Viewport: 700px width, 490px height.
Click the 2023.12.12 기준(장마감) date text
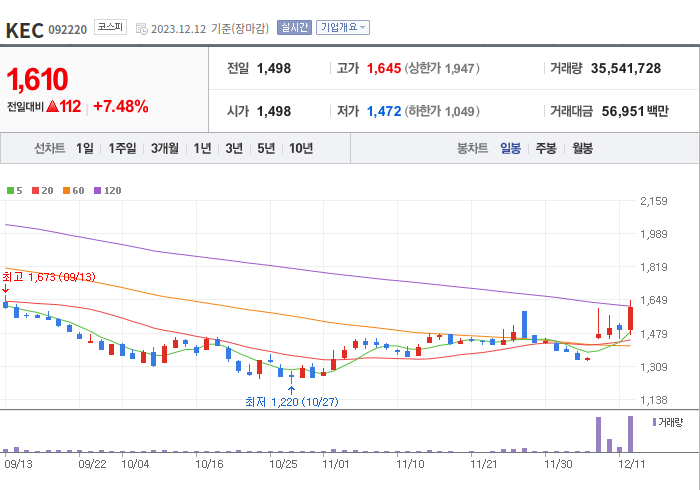(210, 29)
